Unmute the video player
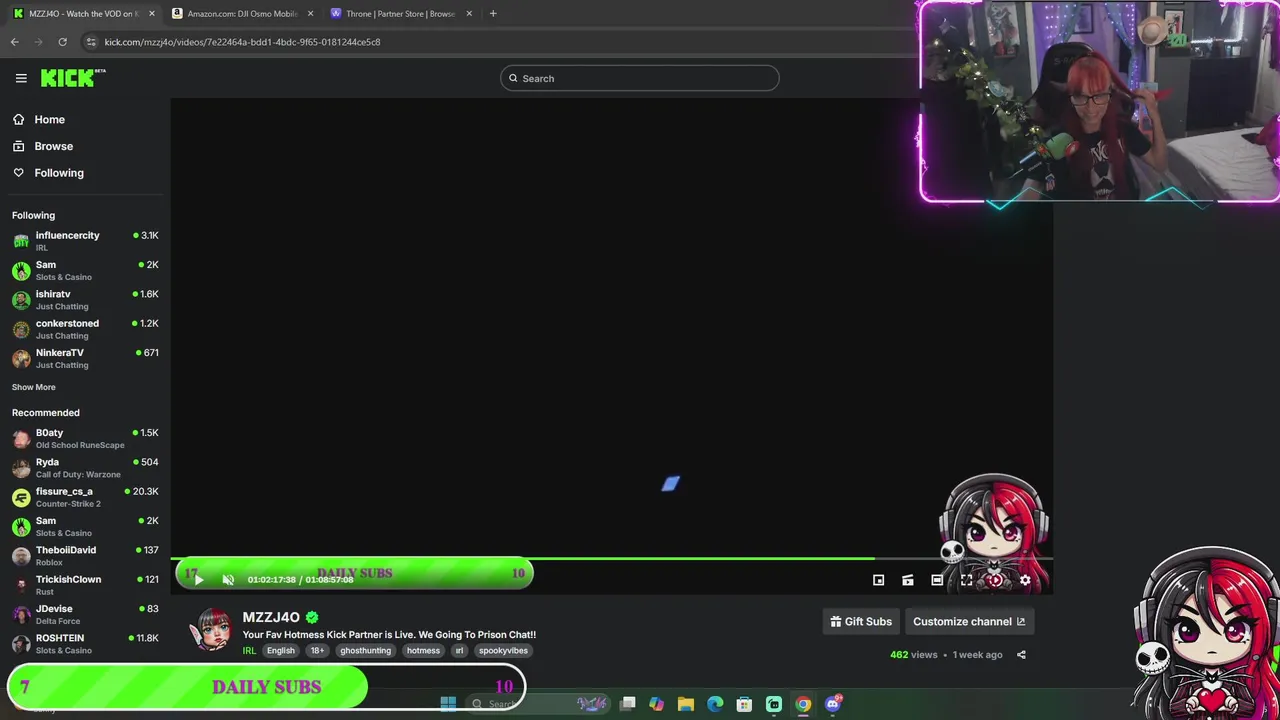 [x=228, y=580]
